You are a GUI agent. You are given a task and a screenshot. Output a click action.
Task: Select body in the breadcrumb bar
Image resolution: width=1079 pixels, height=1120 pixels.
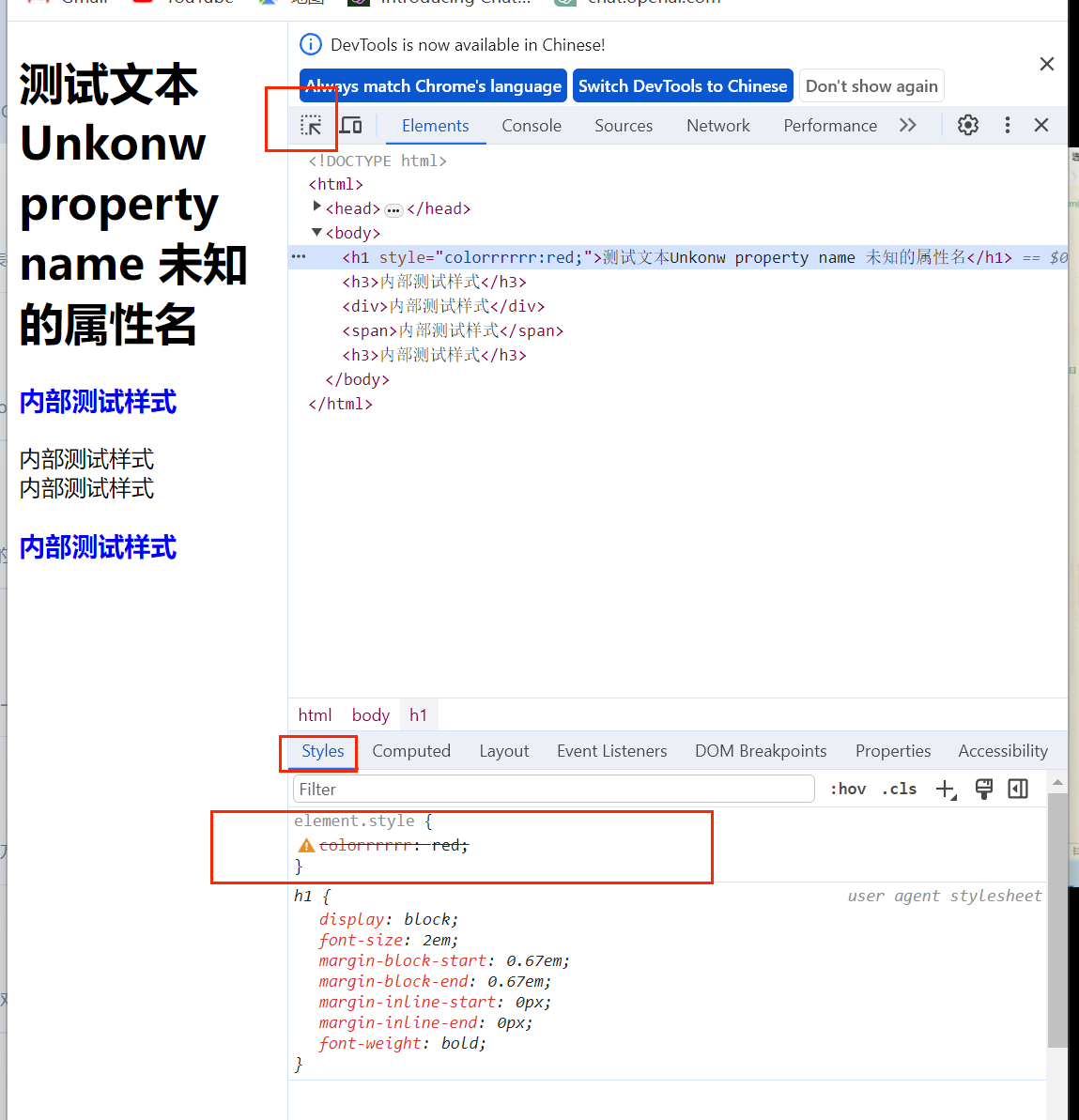click(370, 715)
